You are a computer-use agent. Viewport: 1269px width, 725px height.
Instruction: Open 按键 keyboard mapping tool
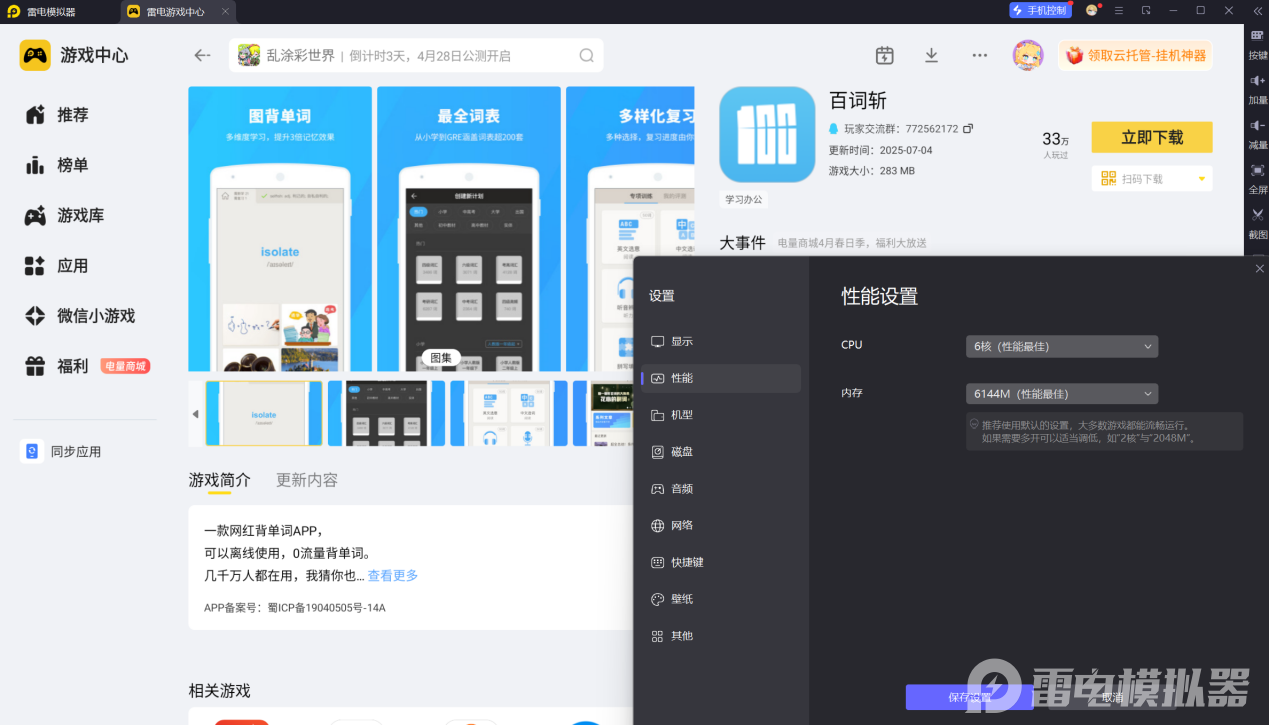pyautogui.click(x=1257, y=44)
